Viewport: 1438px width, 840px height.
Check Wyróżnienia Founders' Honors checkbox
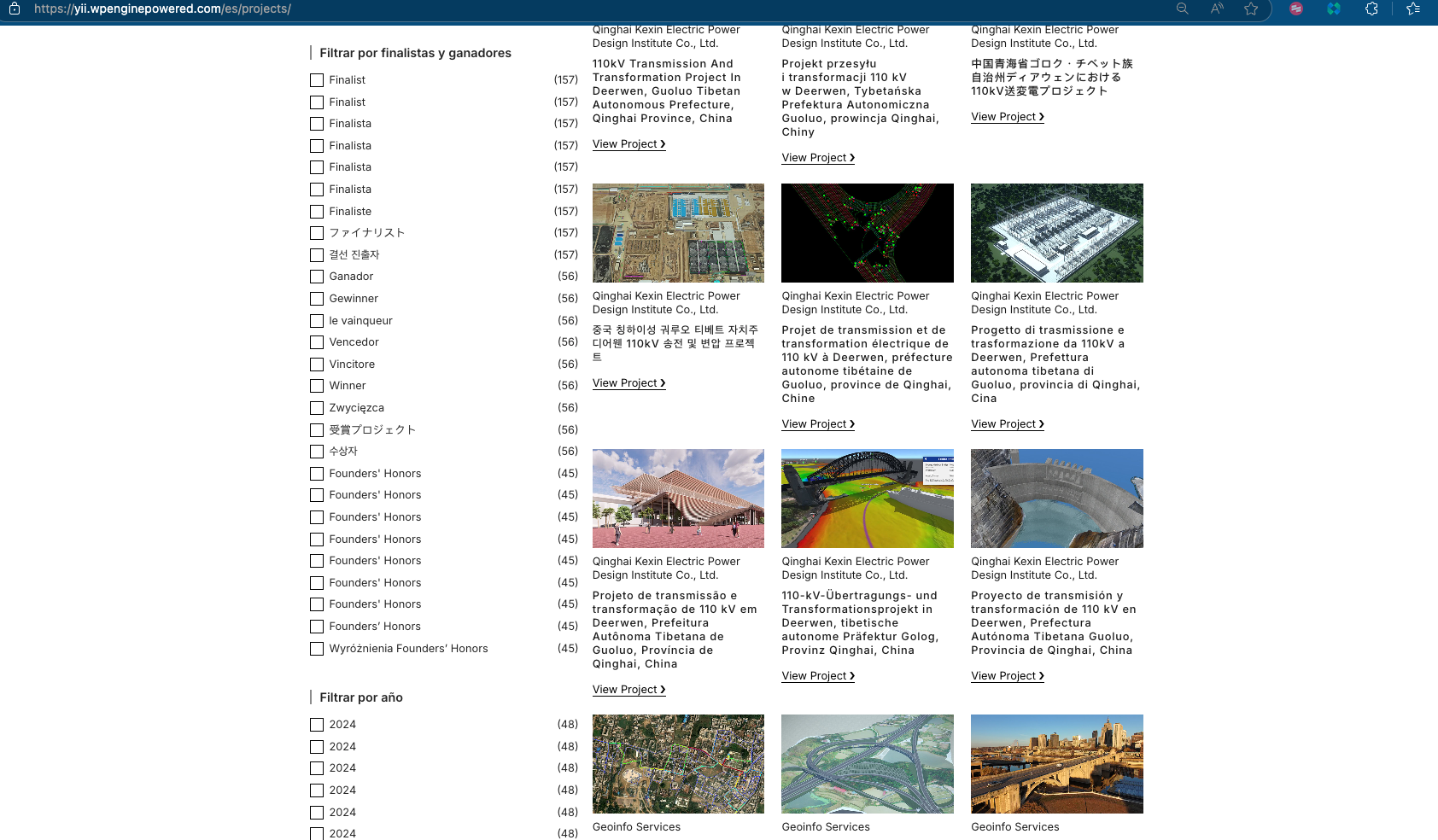317,649
